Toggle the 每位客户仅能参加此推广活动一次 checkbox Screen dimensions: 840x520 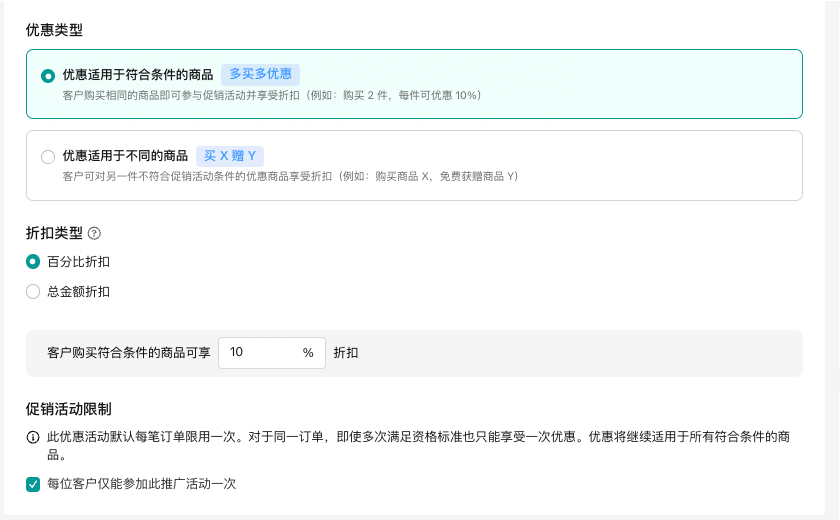[33, 484]
